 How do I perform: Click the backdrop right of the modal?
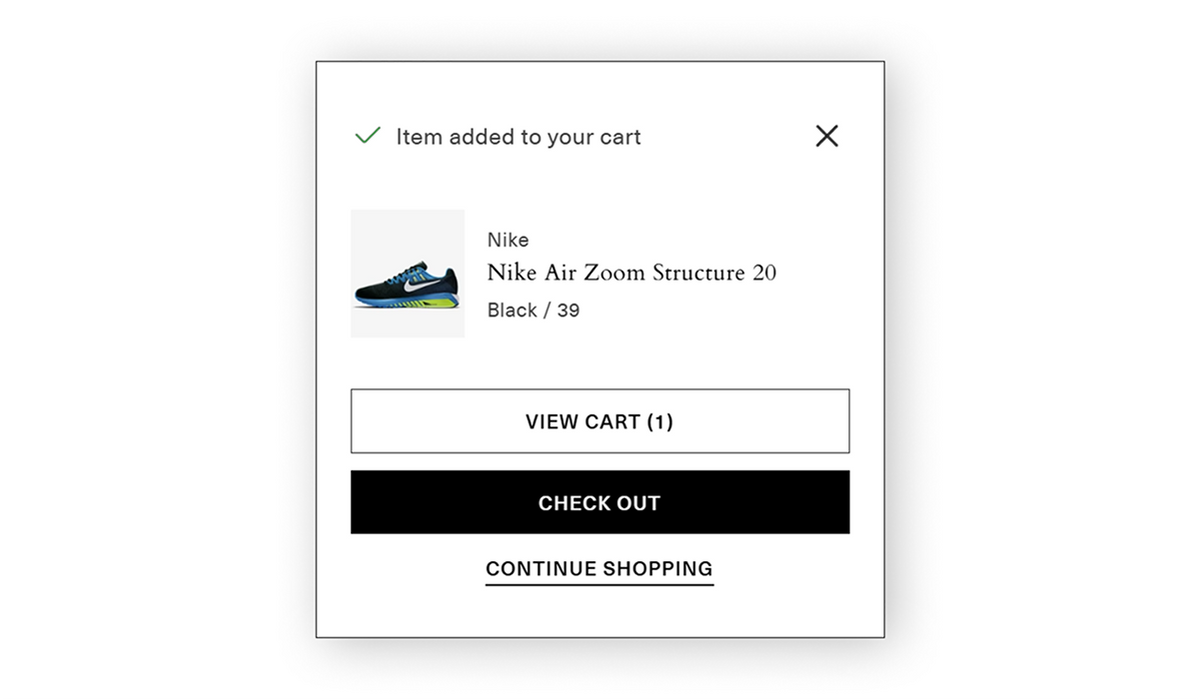[x=1040, y=350]
